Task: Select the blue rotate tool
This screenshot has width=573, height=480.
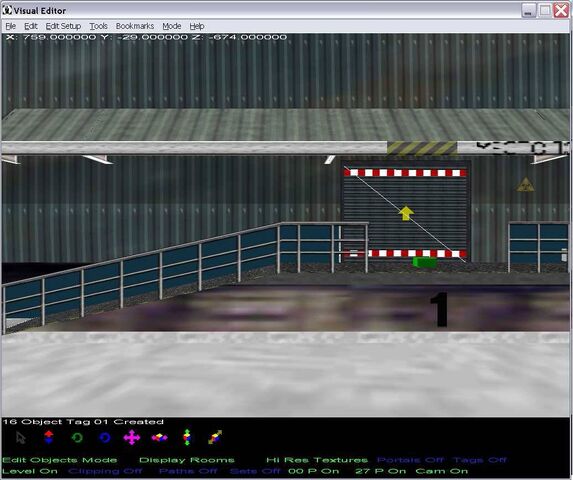Action: pos(105,437)
